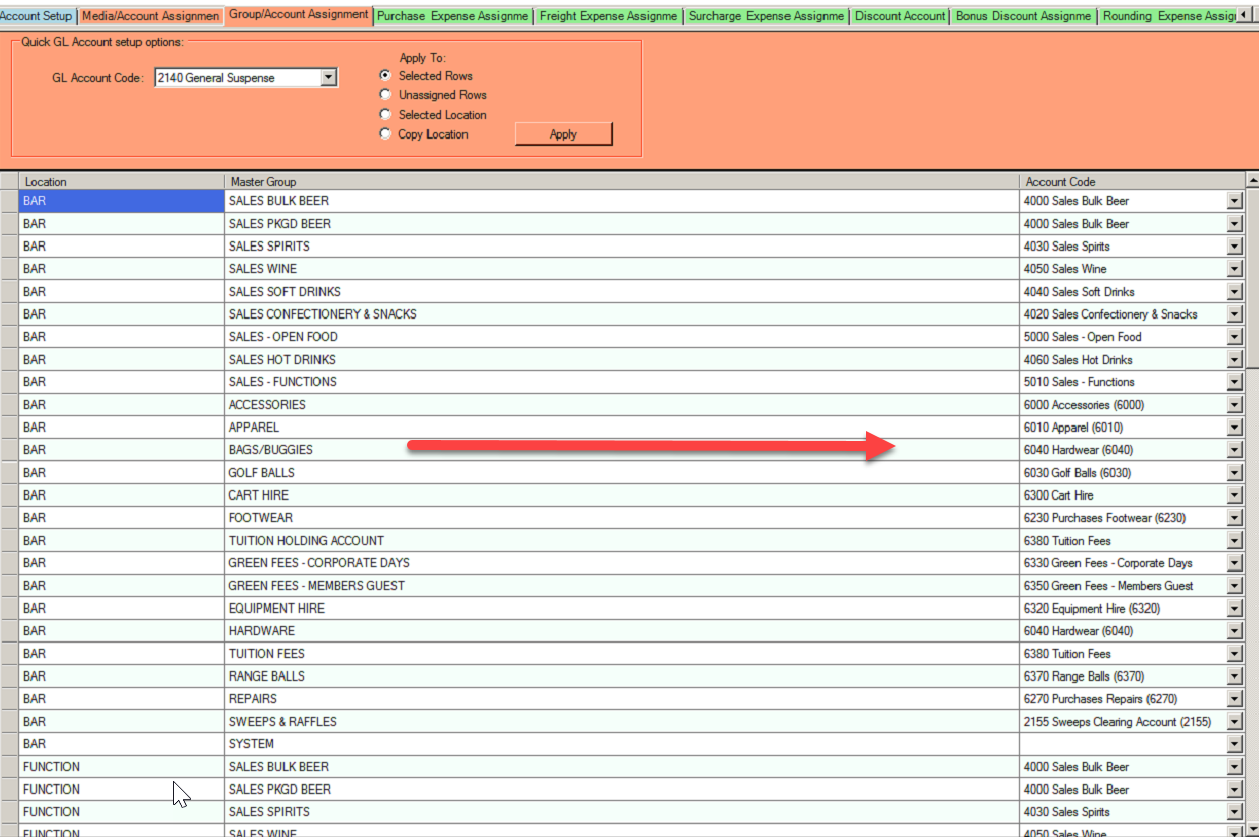Open the Discount Account tab
1259x837 pixels.
click(900, 16)
